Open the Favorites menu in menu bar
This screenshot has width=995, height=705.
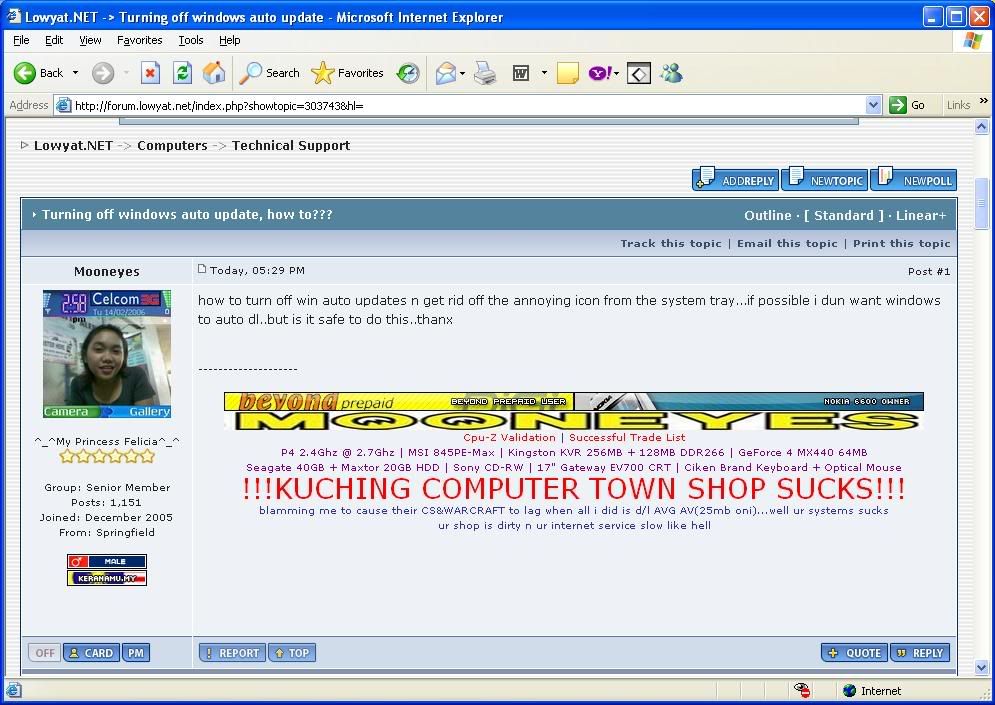click(x=139, y=40)
